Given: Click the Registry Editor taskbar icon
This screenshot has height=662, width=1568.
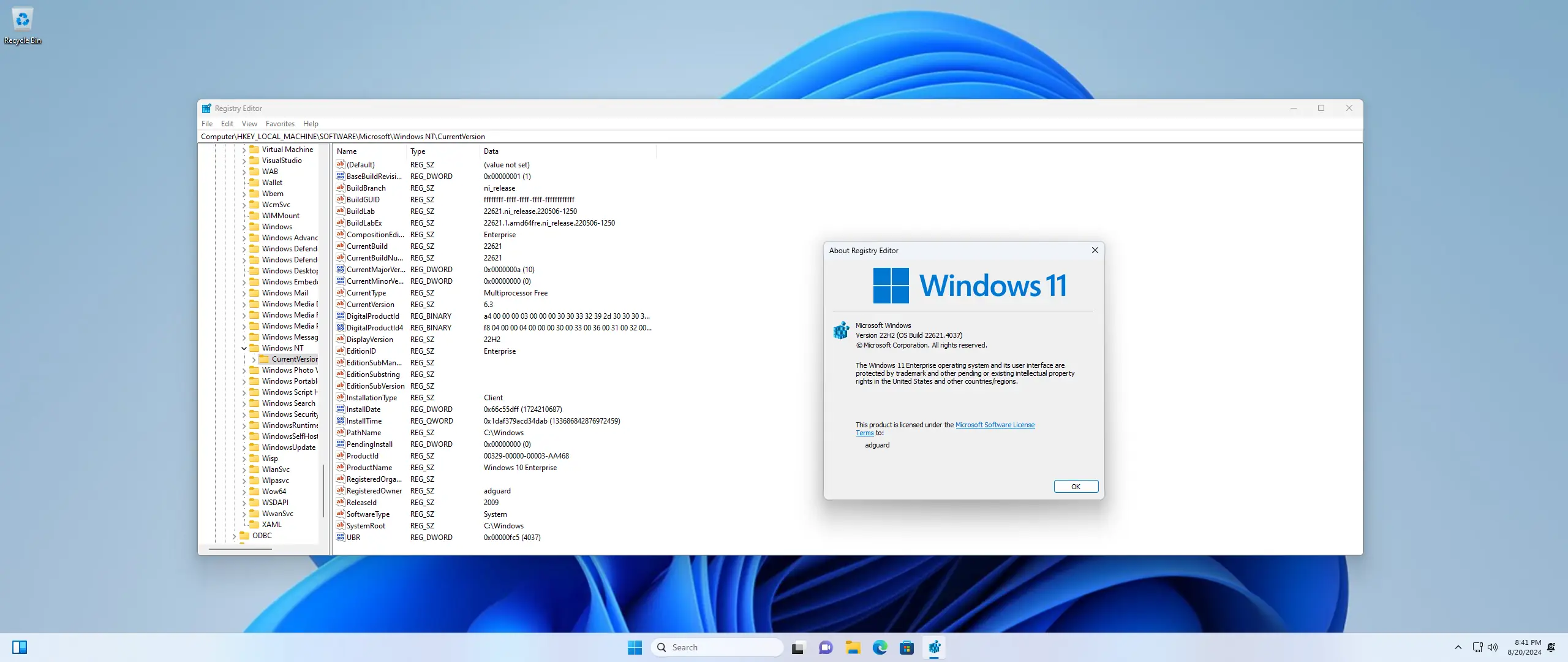Looking at the screenshot, I should [934, 647].
